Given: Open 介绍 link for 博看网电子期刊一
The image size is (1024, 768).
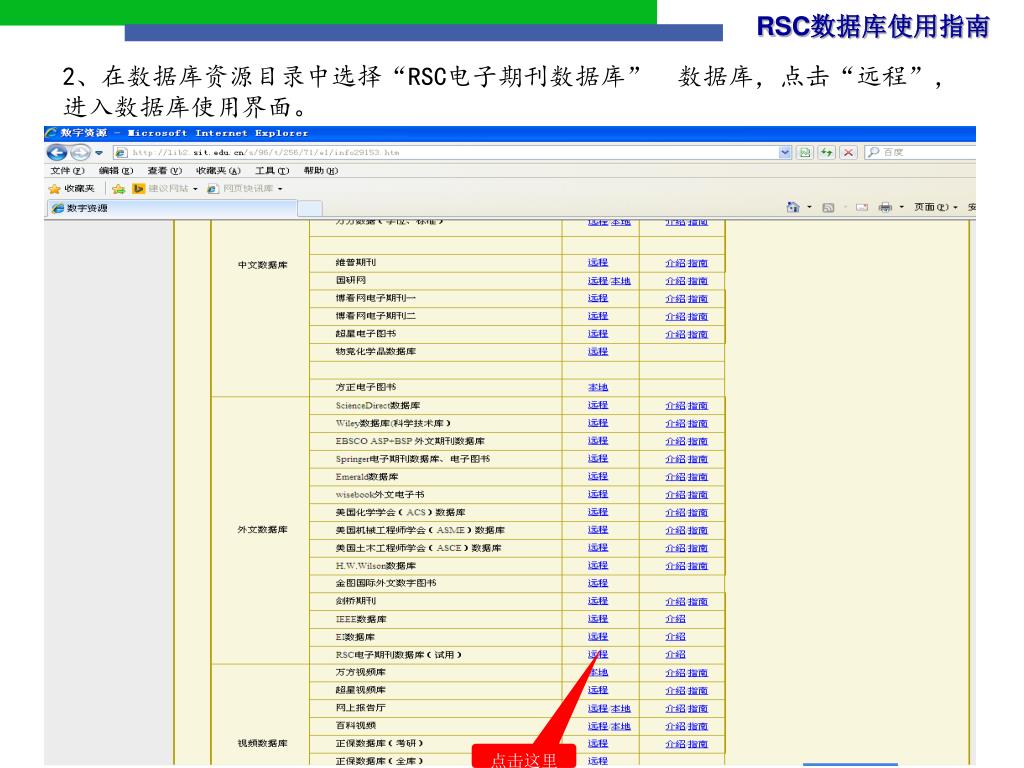Looking at the screenshot, I should [675, 298].
